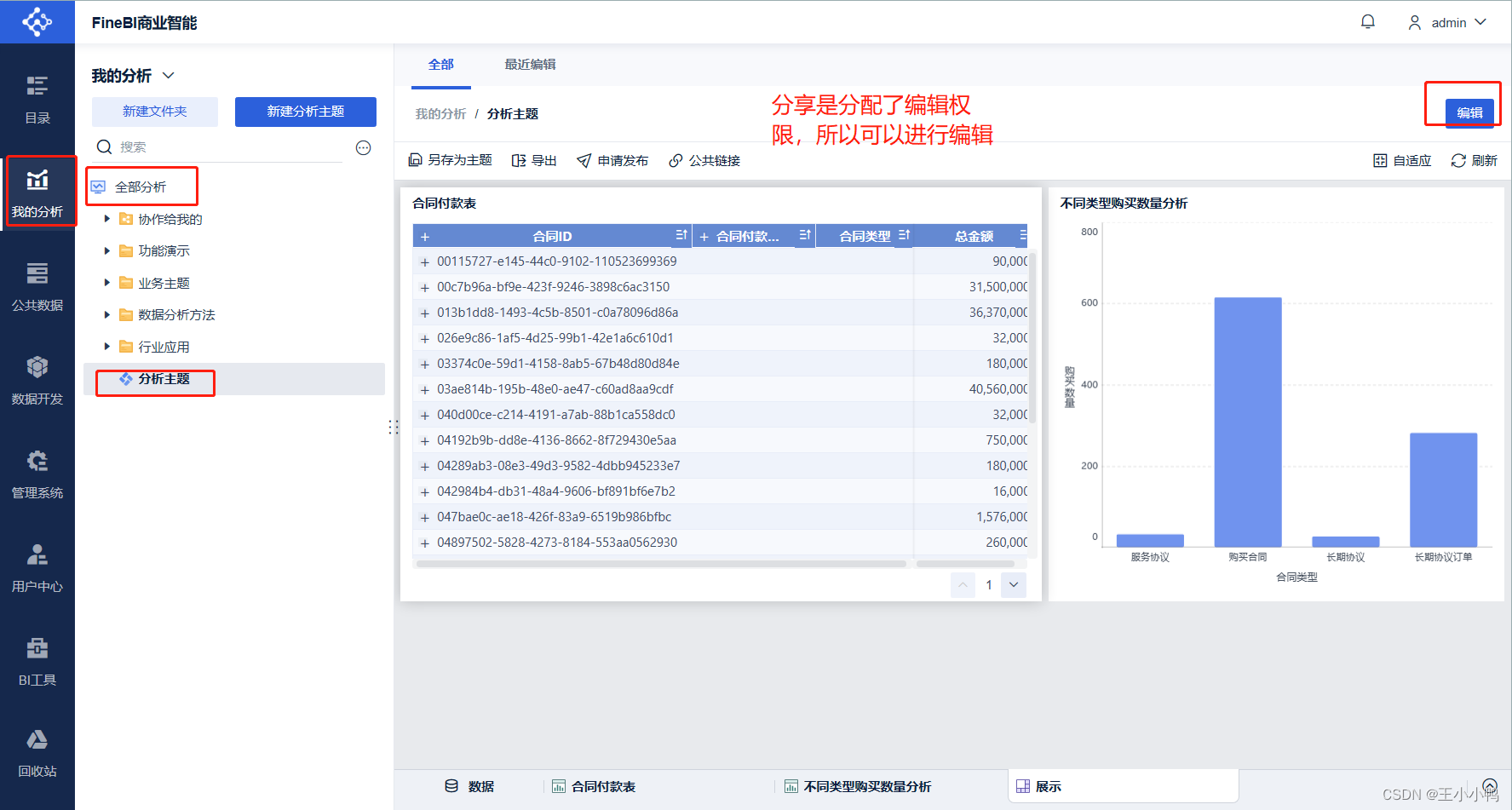
Task: Click the search magnifier icon
Action: (x=104, y=146)
